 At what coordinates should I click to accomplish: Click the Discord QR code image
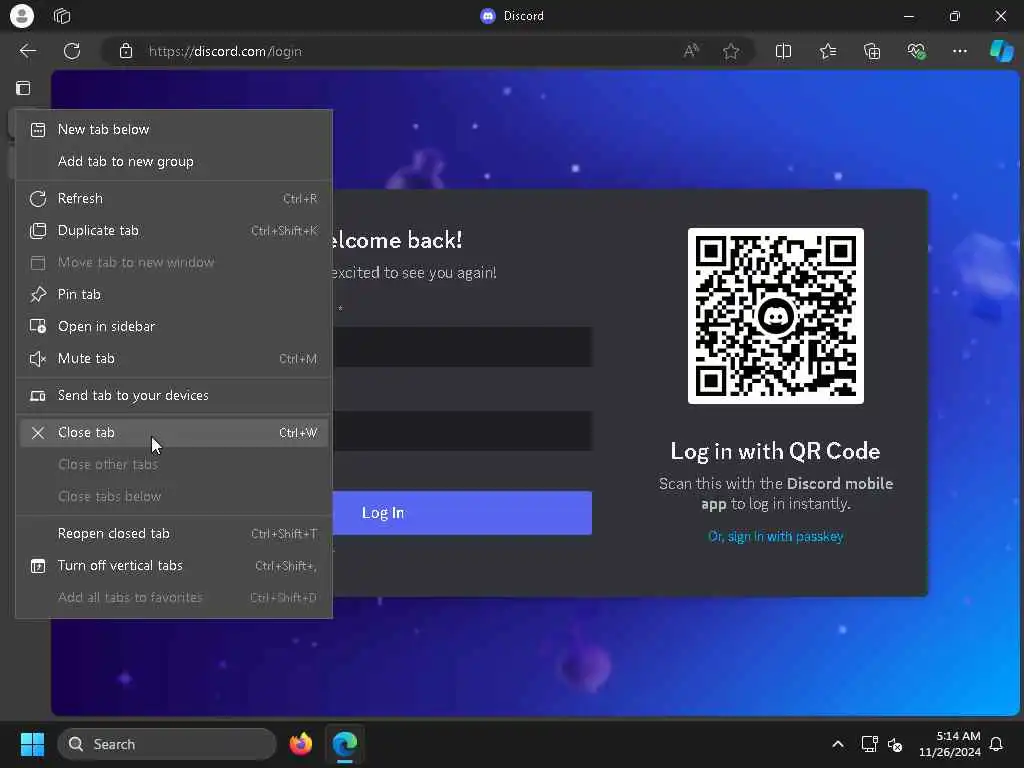tap(775, 316)
